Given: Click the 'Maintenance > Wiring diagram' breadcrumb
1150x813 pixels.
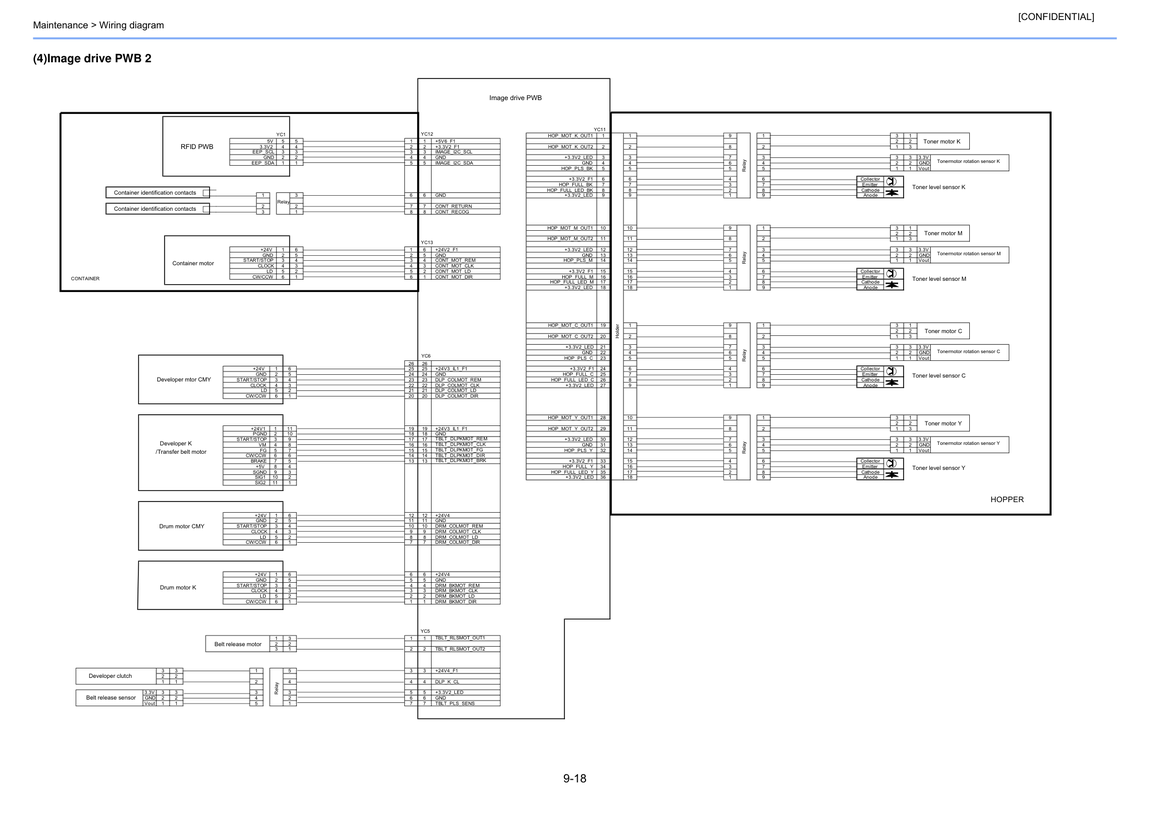Looking at the screenshot, I should 98,25.
